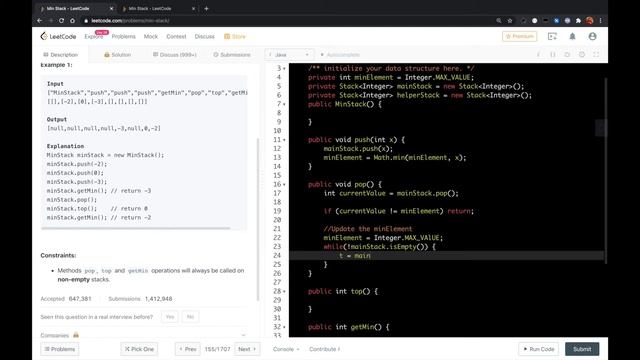Click the browser home icon
640x360 pixels.
pos(72,20)
